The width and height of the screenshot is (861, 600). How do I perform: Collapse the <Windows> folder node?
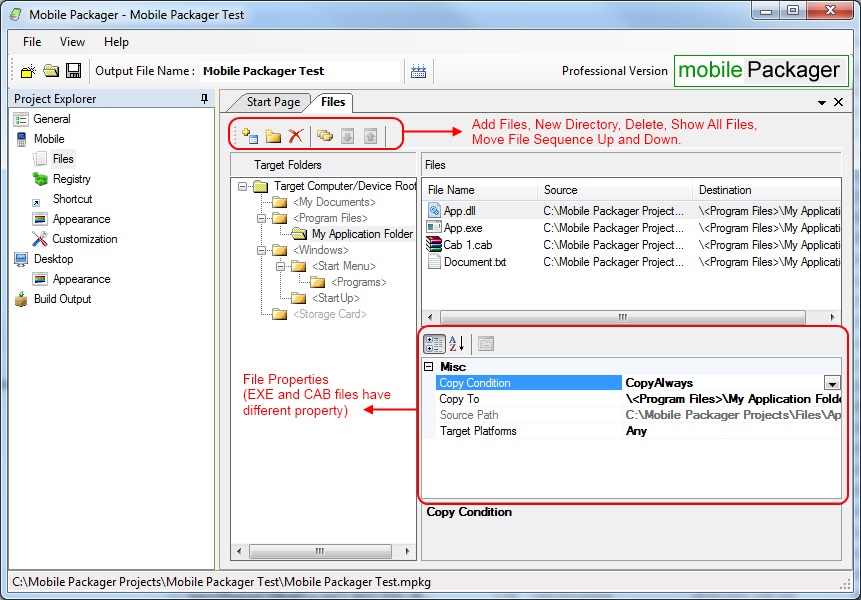261,250
